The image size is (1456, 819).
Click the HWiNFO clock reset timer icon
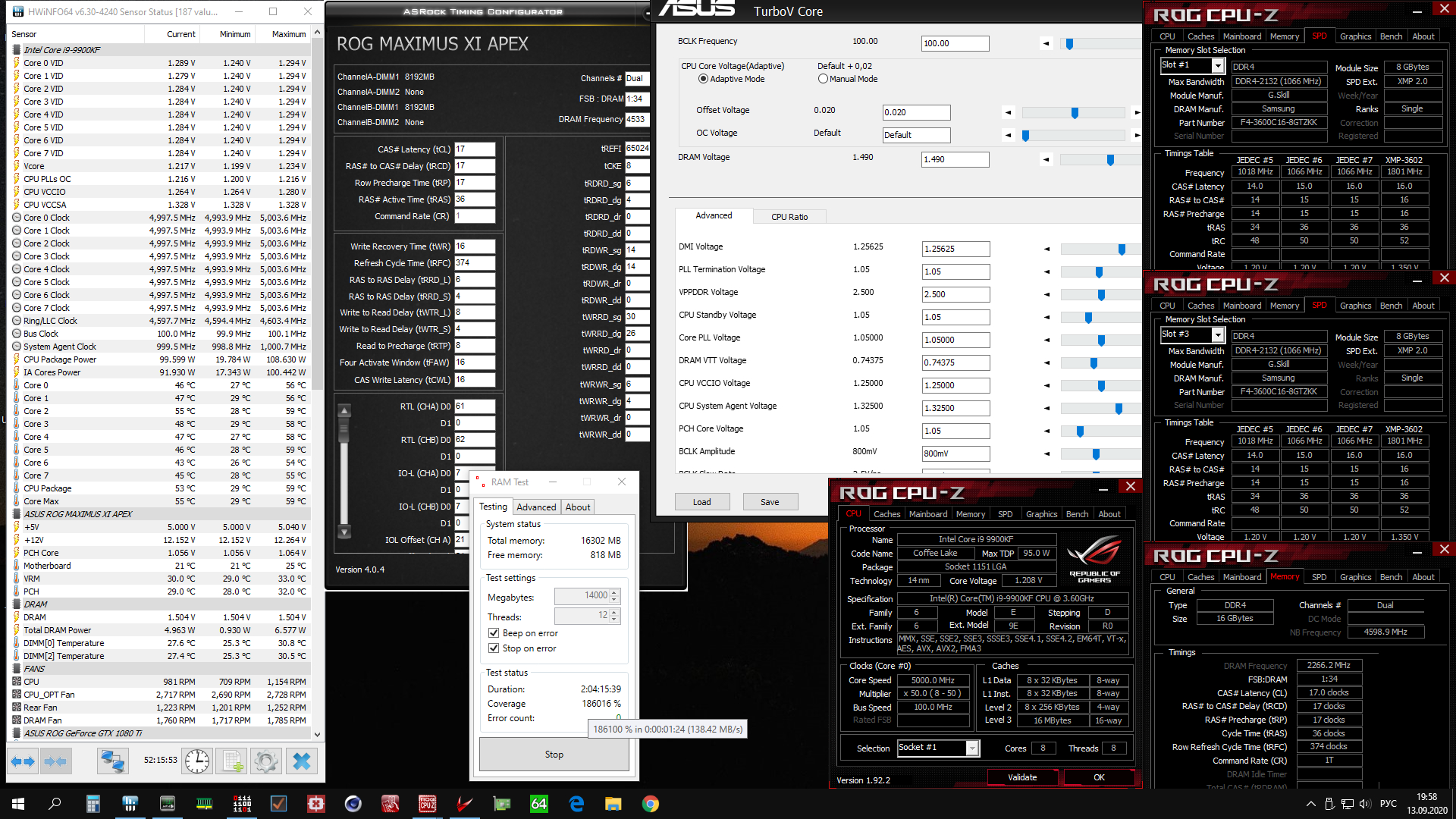197,761
